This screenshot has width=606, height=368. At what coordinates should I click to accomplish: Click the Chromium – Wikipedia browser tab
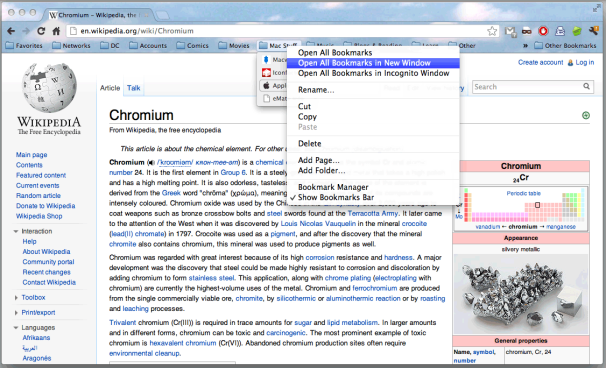(99, 15)
